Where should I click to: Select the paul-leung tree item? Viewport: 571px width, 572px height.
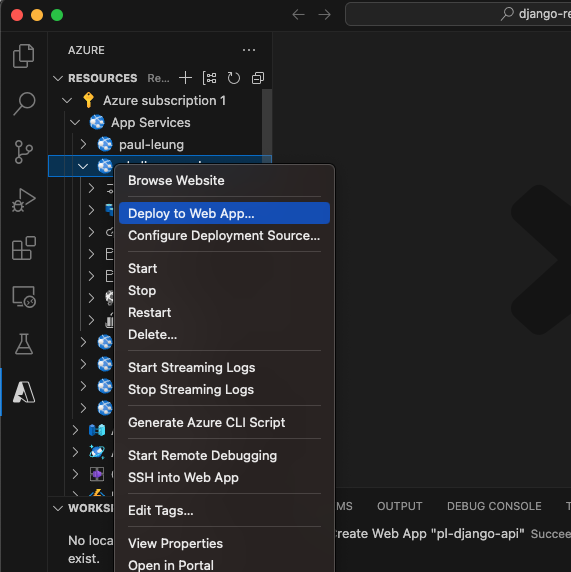155,144
